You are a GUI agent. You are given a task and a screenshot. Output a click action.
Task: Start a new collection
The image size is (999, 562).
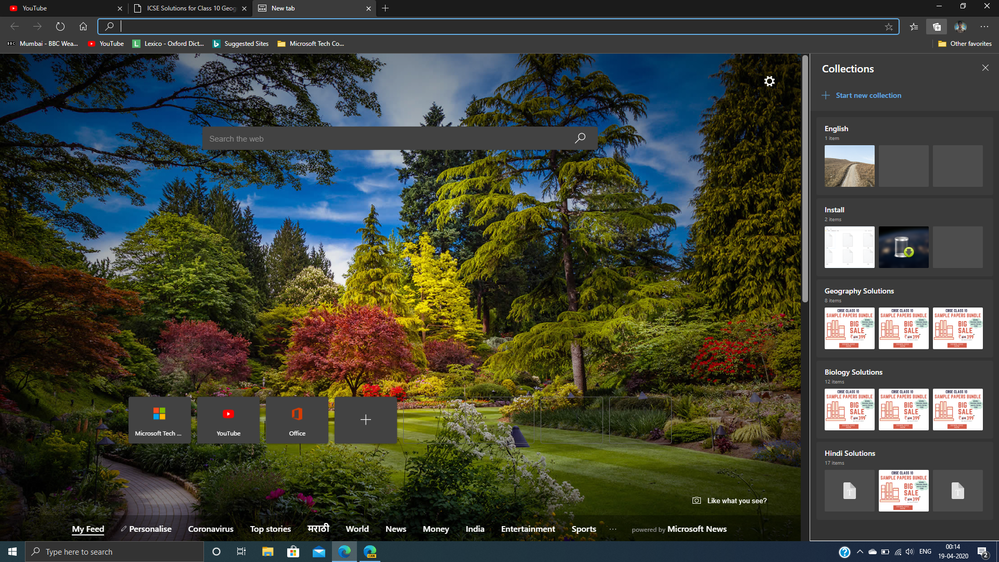868,95
